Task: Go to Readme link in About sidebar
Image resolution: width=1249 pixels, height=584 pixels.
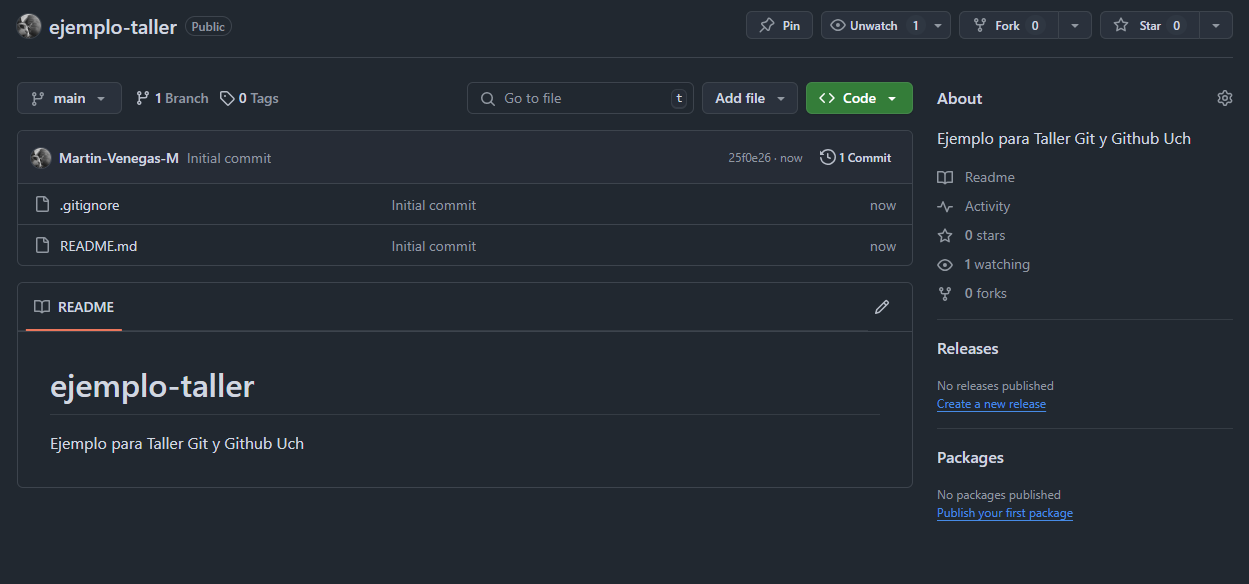Action: tap(976, 177)
